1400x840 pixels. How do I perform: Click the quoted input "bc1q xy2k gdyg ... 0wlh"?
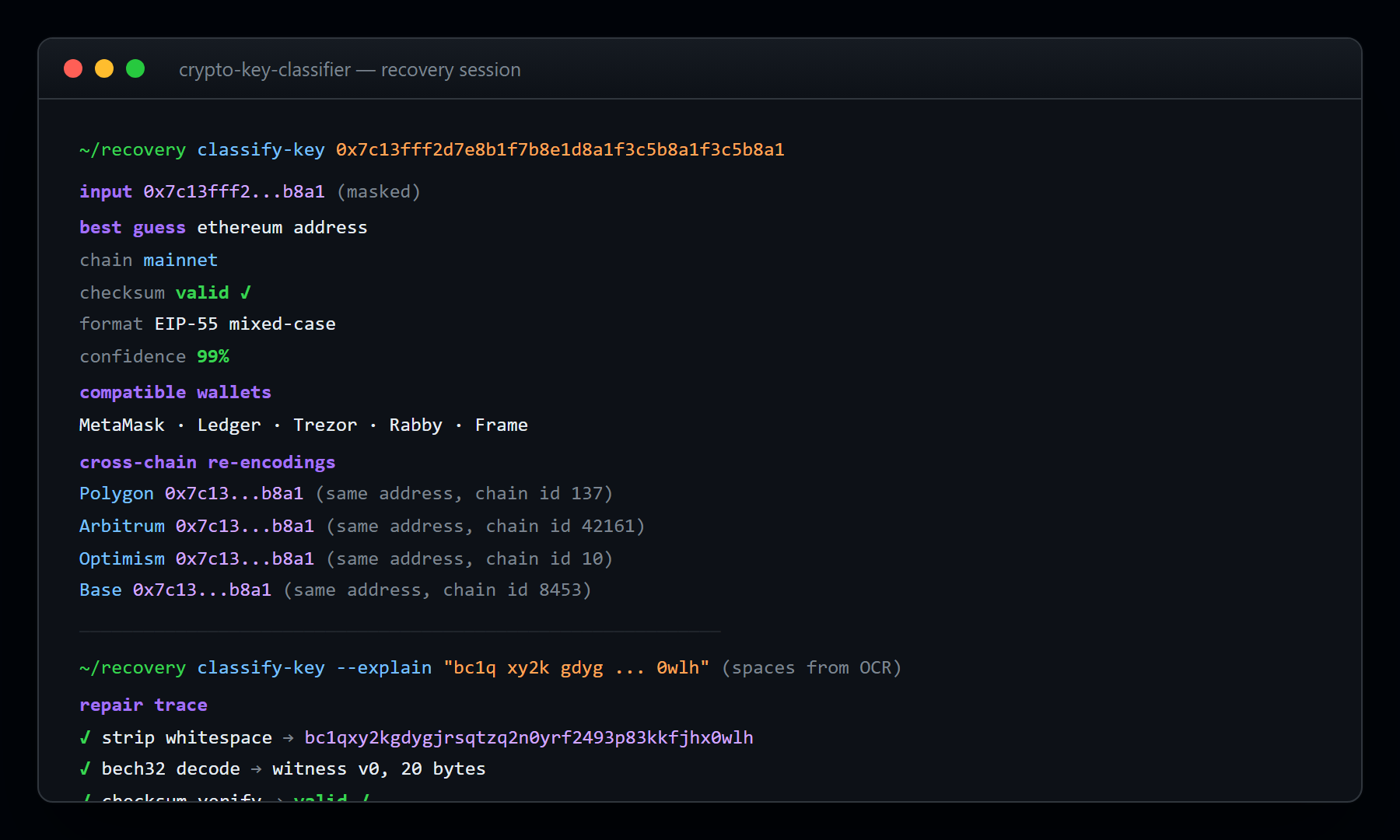click(576, 667)
